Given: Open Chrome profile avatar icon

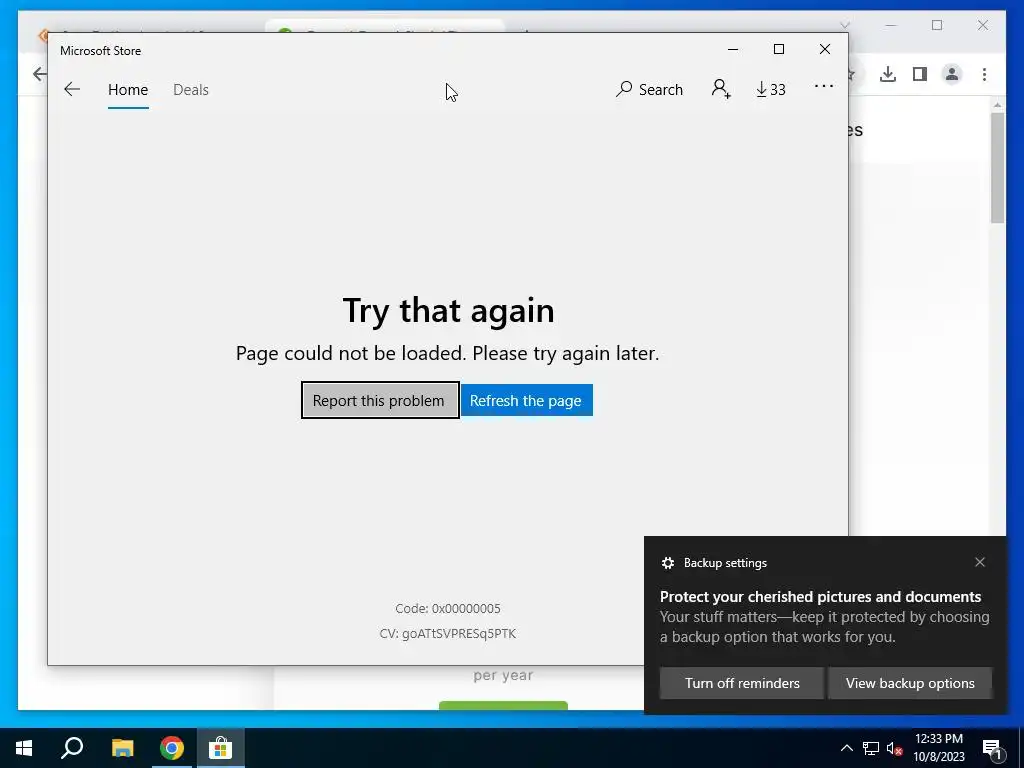Looking at the screenshot, I should [952, 74].
